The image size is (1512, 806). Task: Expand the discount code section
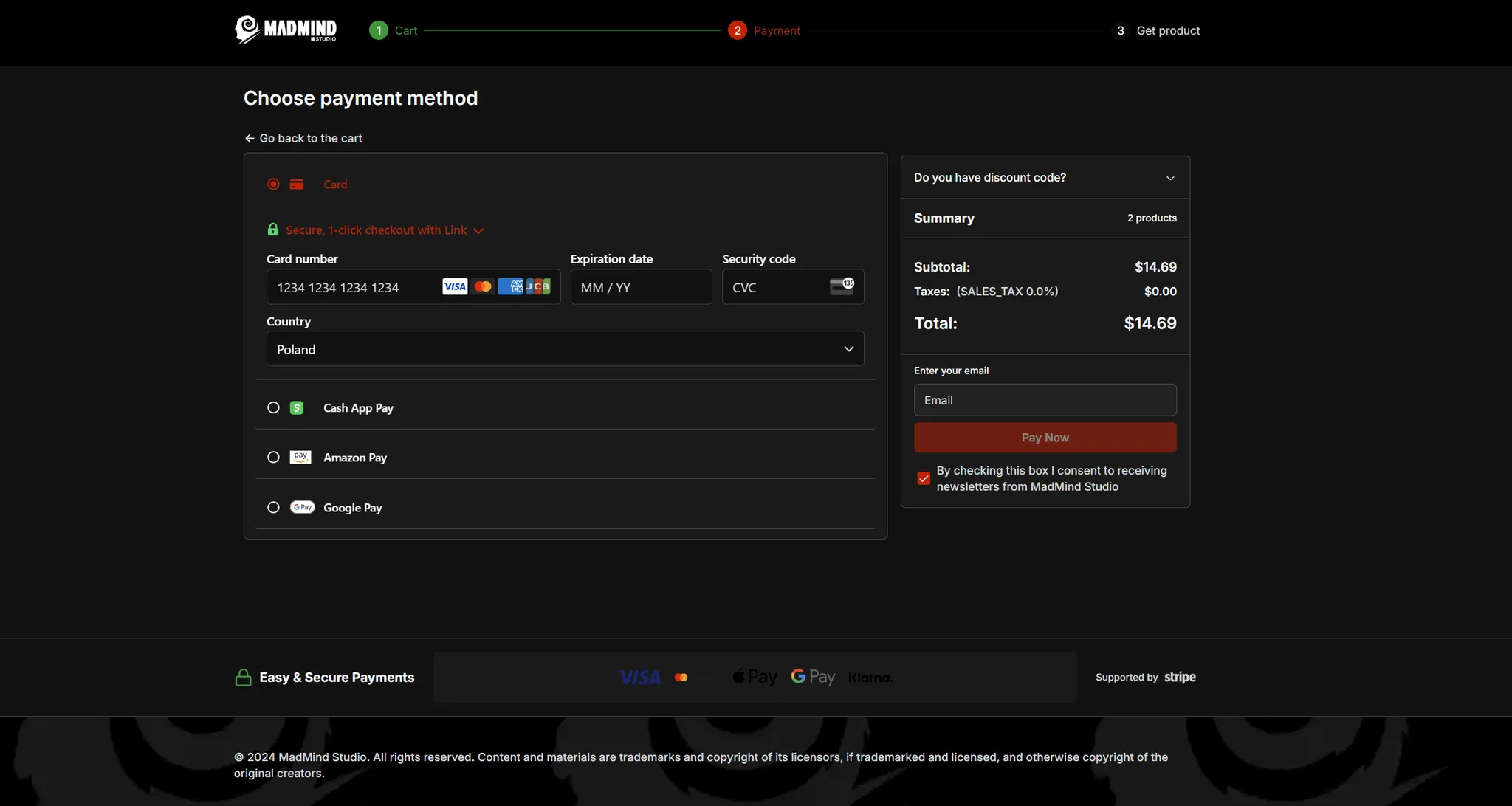(1045, 178)
